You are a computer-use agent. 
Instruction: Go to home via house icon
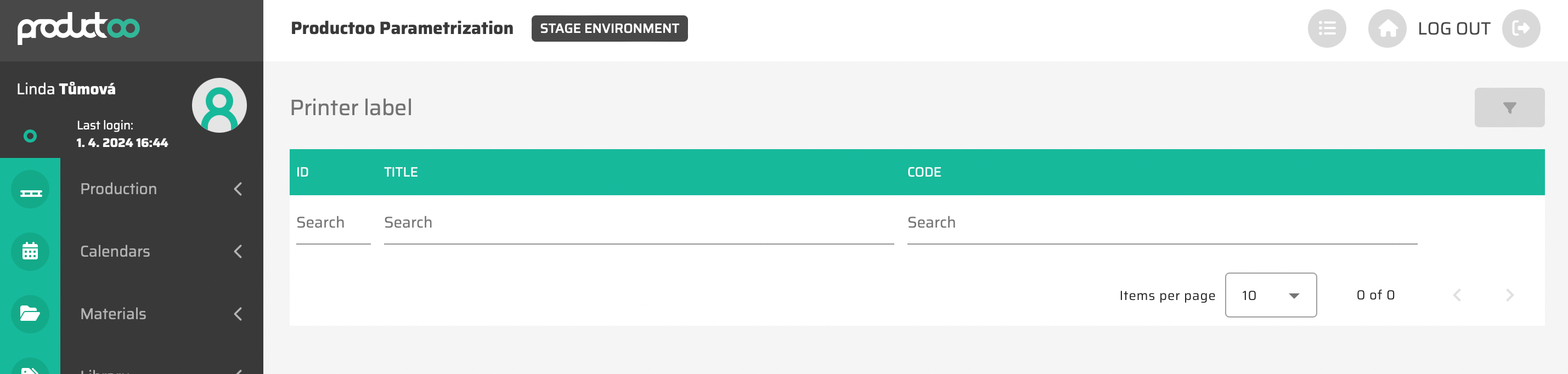coord(1386,29)
